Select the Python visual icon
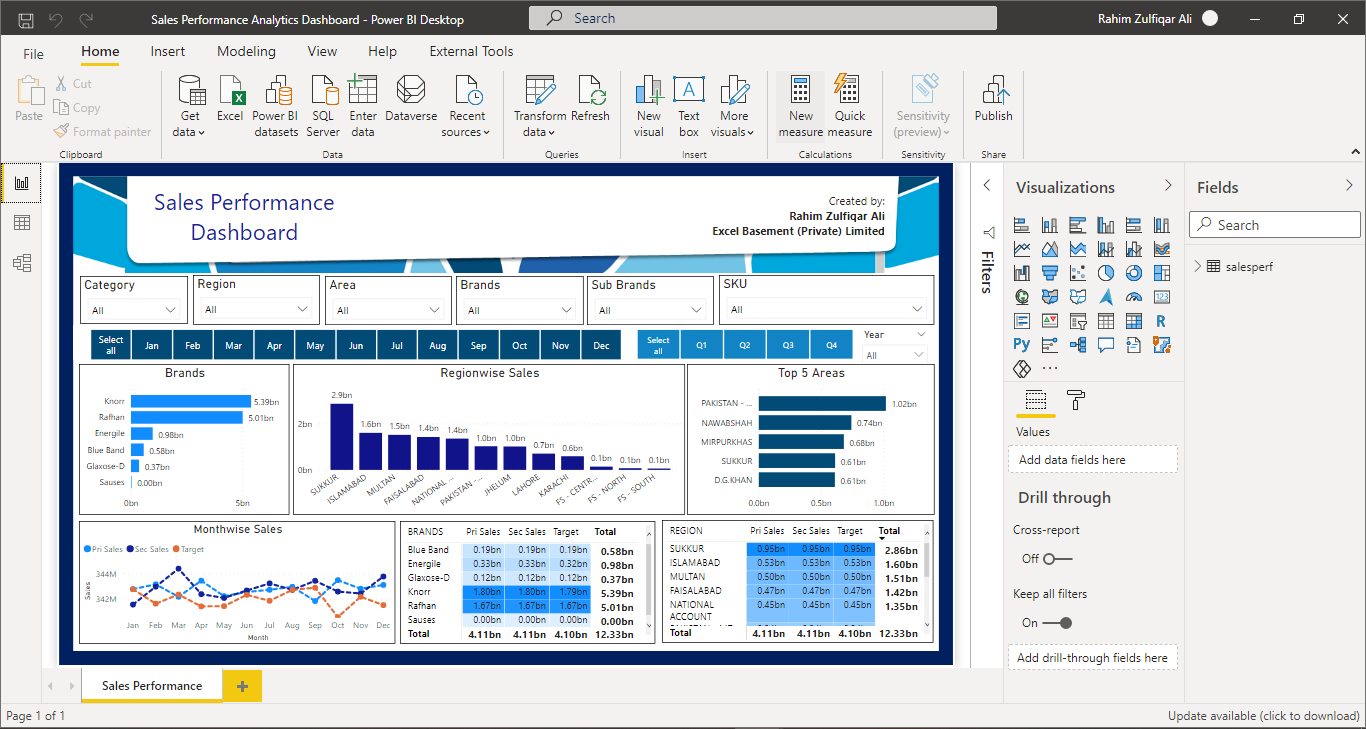The image size is (1366, 729). [x=1021, y=344]
